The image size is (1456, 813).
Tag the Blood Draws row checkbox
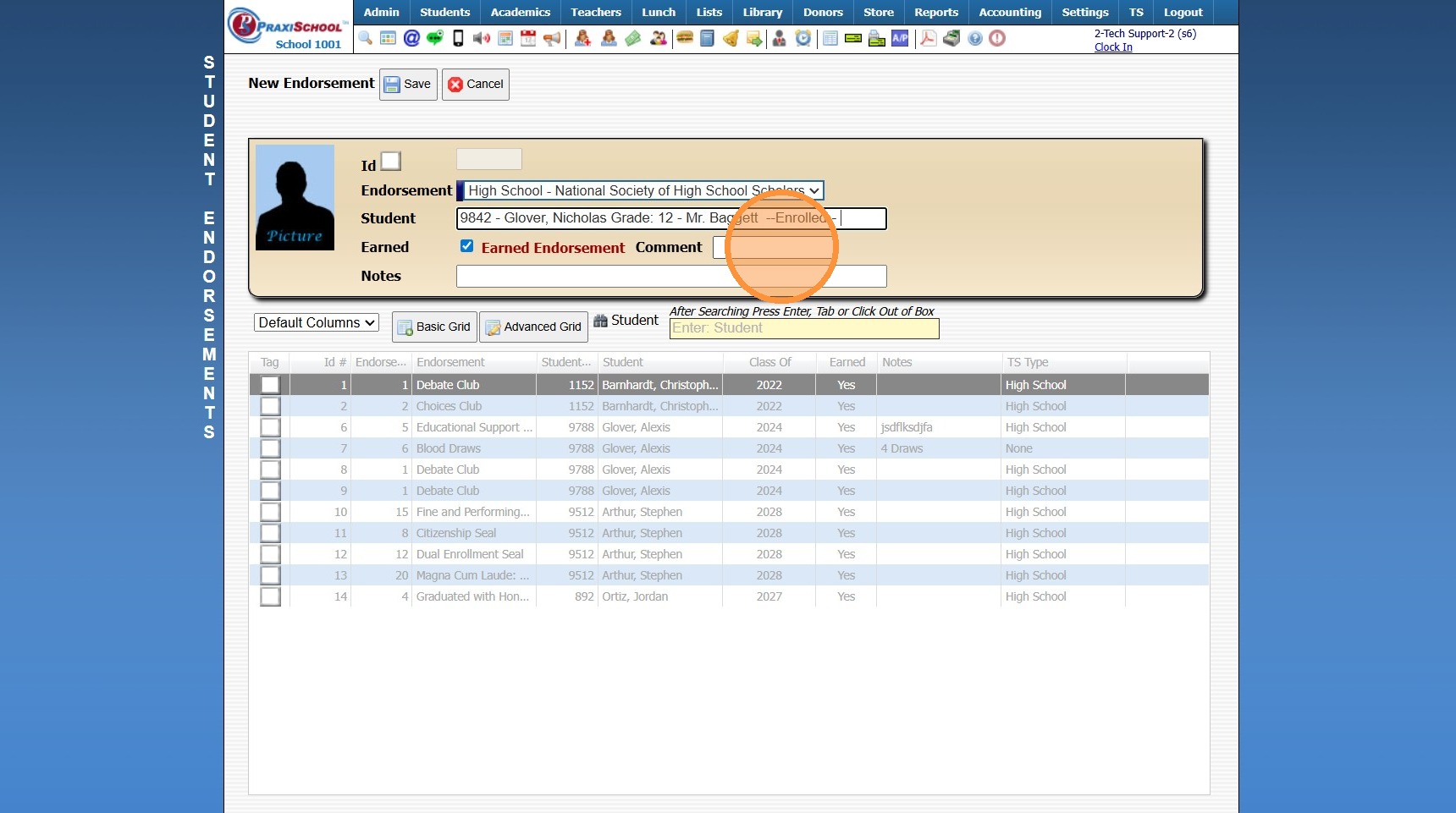point(270,448)
